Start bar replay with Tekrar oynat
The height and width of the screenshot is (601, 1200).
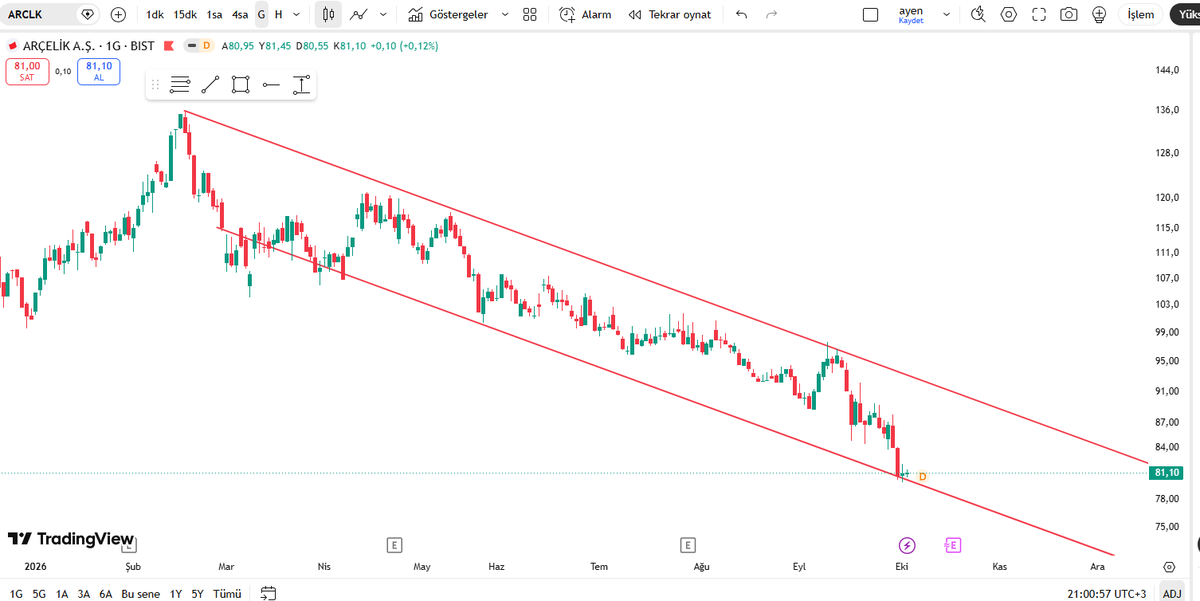tap(670, 15)
